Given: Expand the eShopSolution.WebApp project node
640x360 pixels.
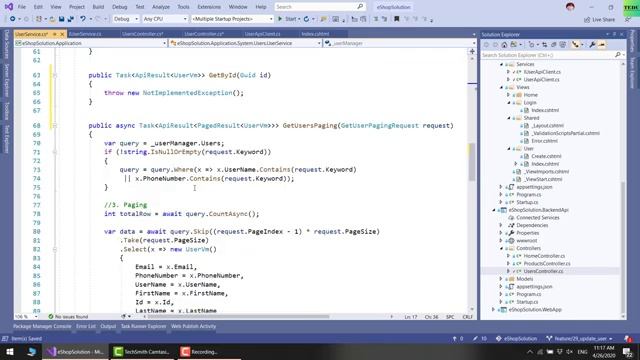Looking at the screenshot, I should 493,309.
